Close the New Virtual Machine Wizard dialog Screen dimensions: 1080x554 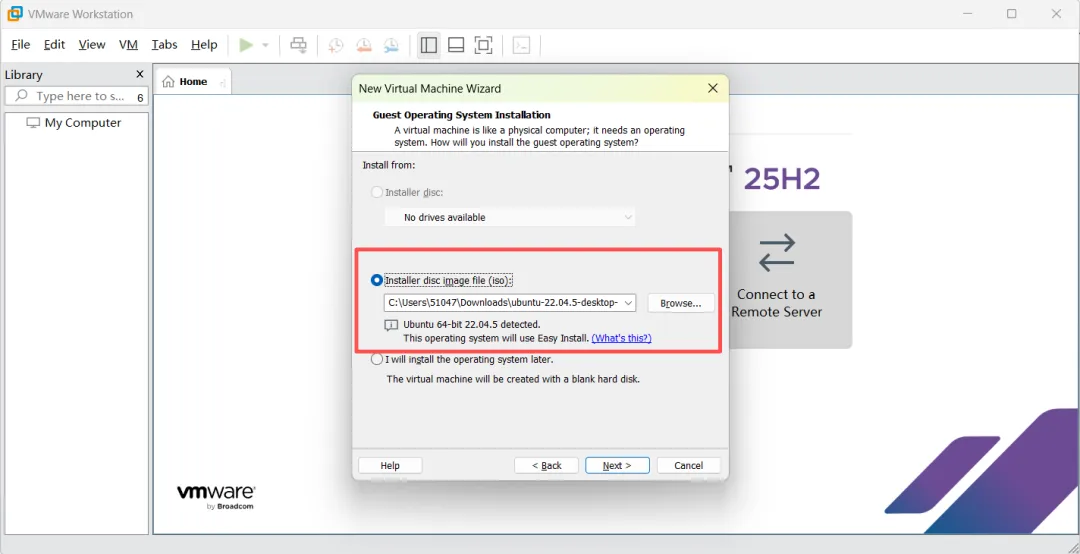713,88
